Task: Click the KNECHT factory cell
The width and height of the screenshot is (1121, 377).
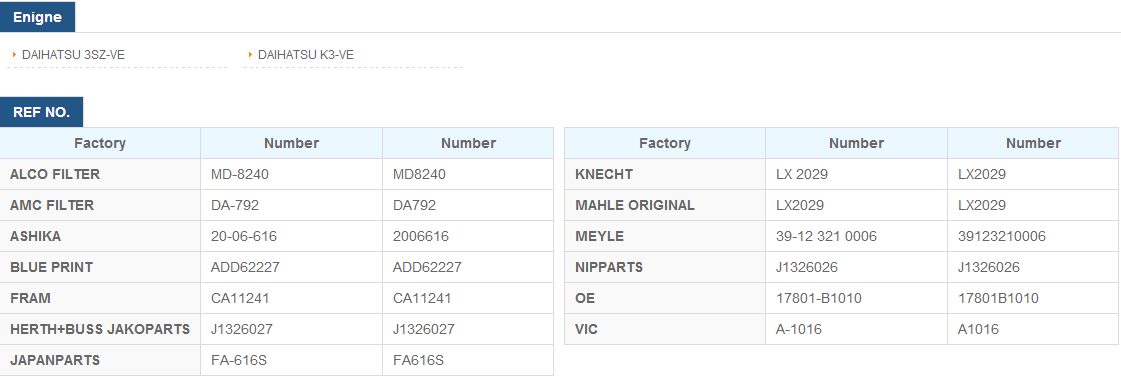Action: 665,175
